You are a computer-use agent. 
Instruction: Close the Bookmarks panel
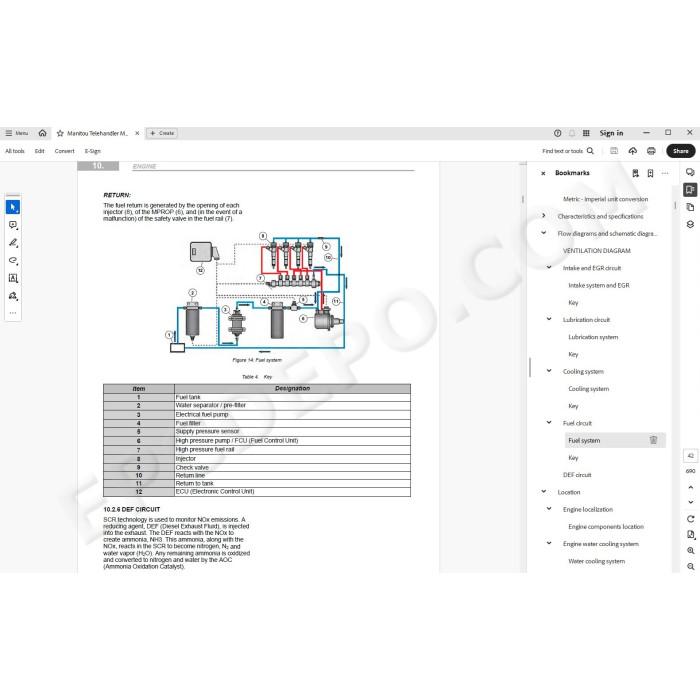(x=543, y=173)
